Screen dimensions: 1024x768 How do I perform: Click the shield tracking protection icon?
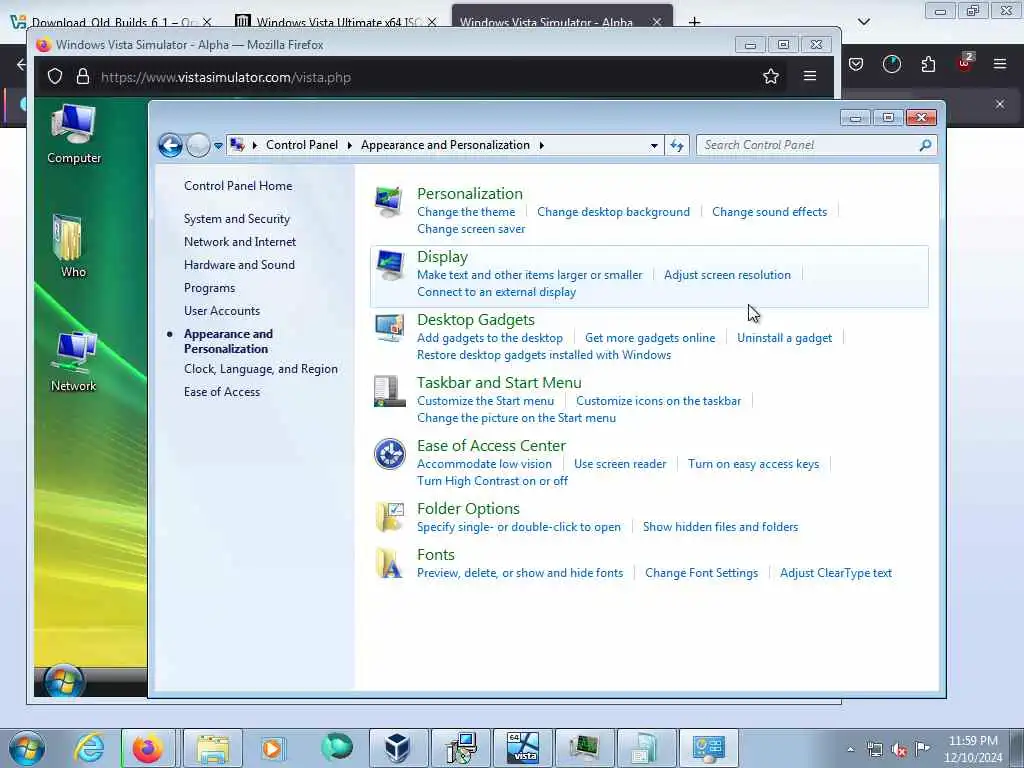[55, 76]
